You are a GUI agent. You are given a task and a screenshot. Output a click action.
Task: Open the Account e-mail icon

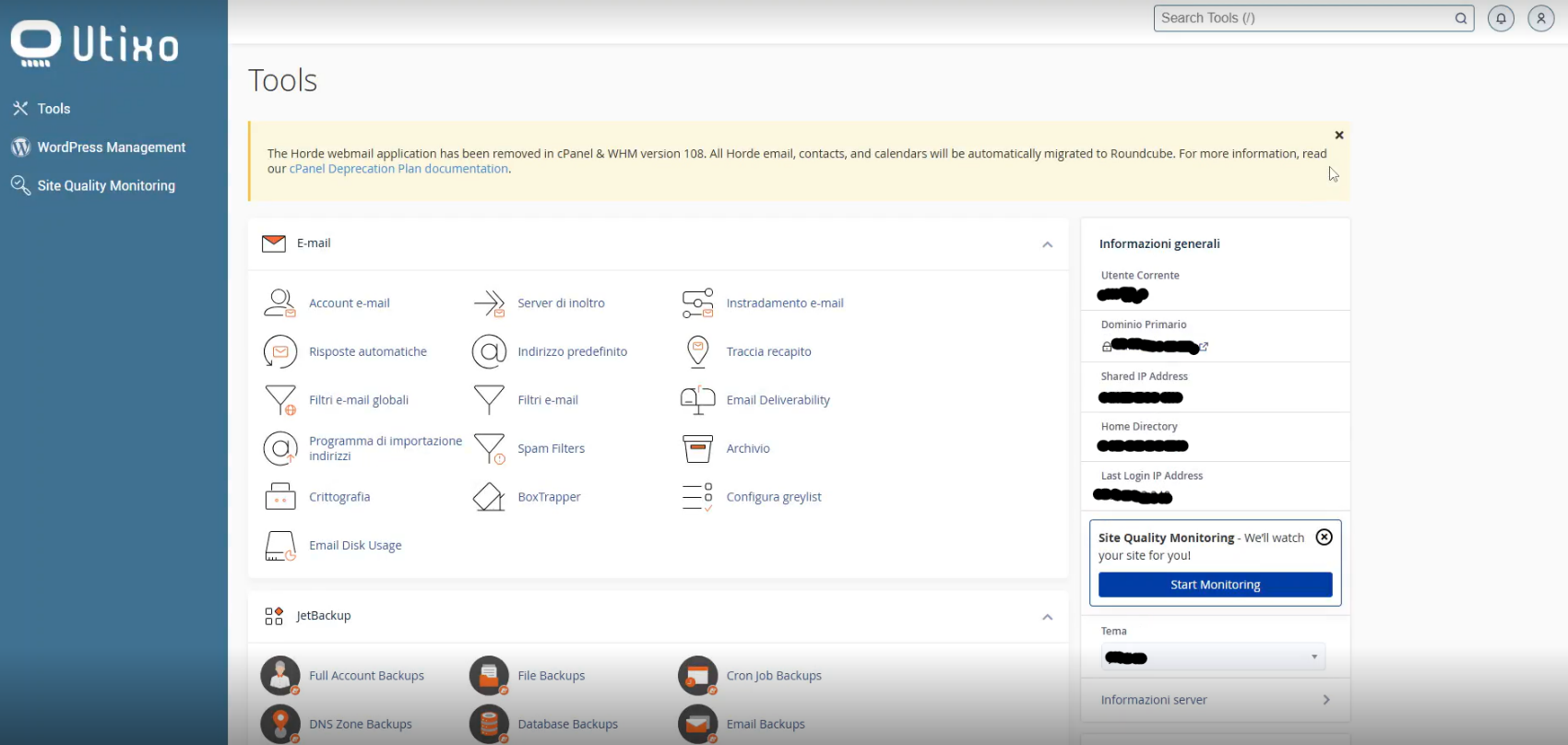click(x=279, y=303)
